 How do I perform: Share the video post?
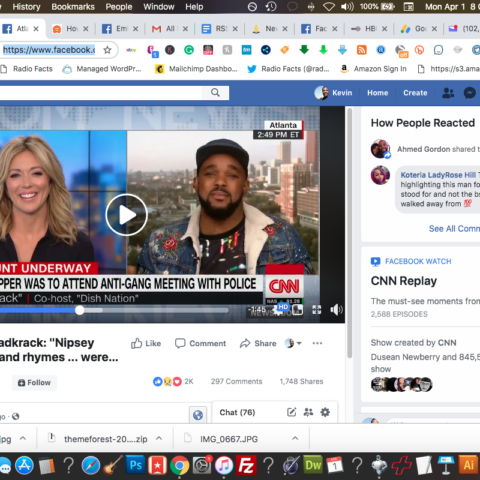click(x=258, y=343)
